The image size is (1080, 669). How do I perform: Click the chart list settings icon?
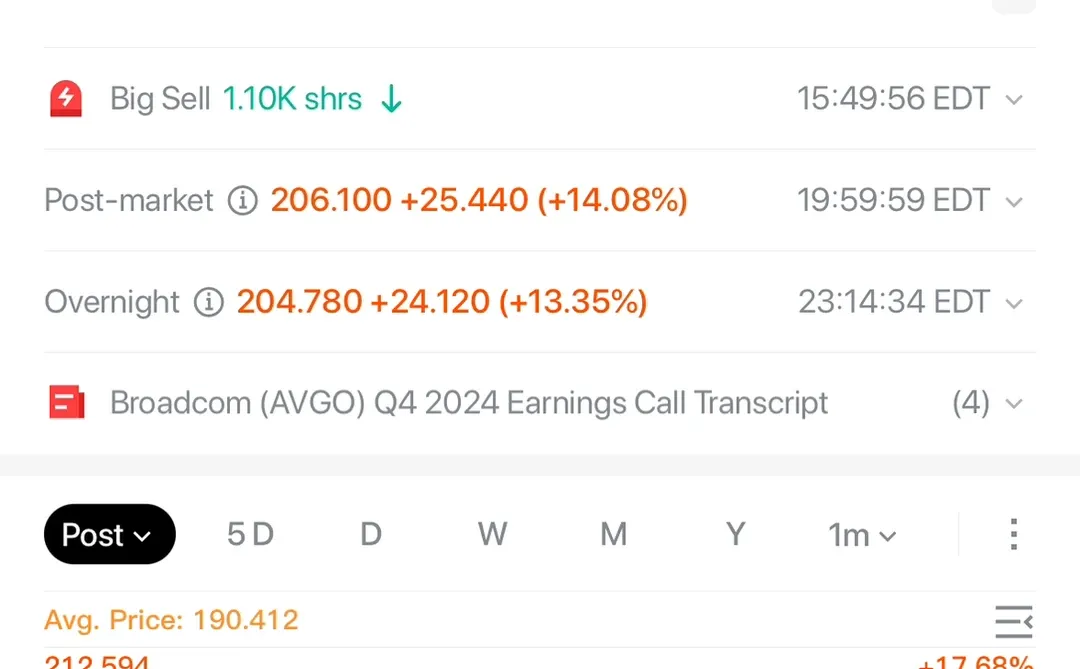point(1013,622)
